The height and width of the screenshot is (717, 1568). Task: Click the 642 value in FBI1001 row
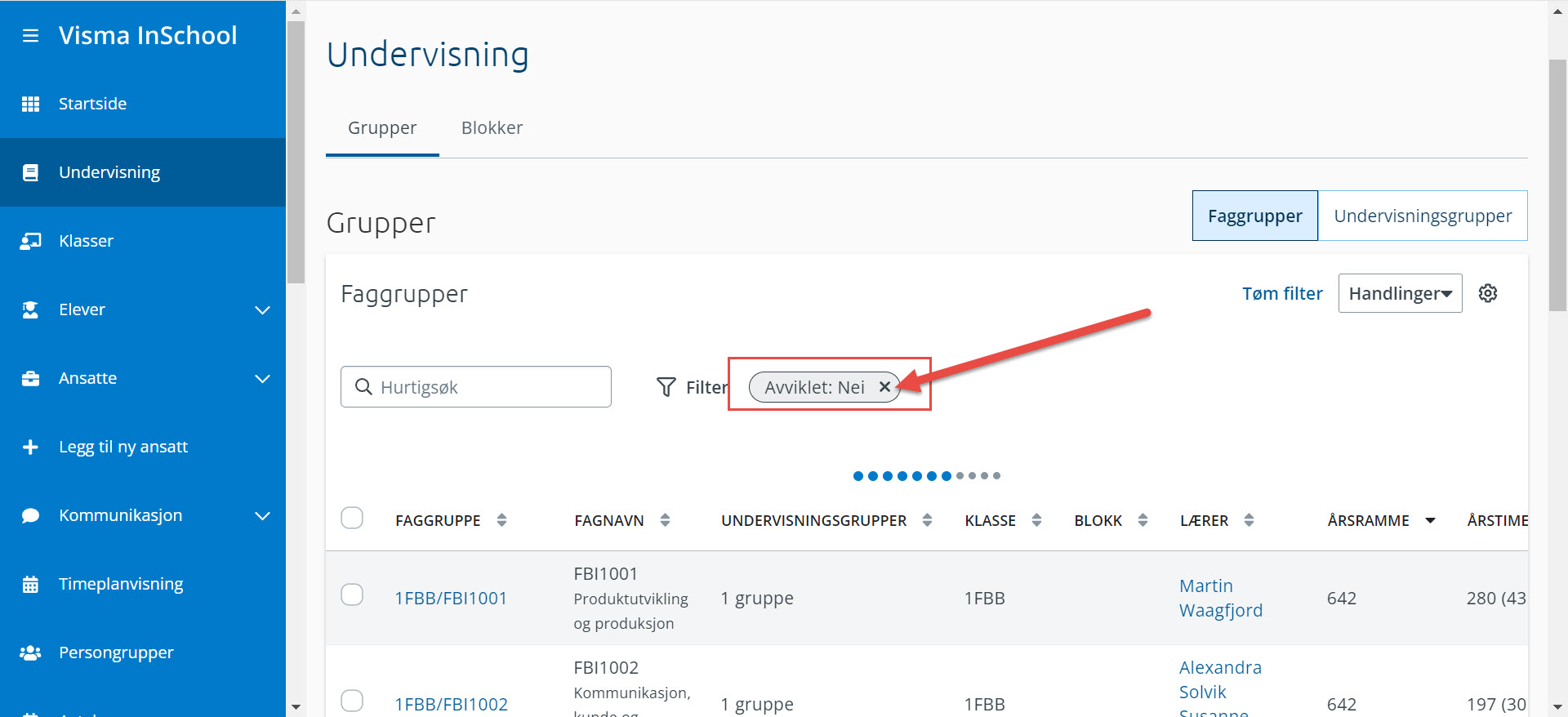1342,598
